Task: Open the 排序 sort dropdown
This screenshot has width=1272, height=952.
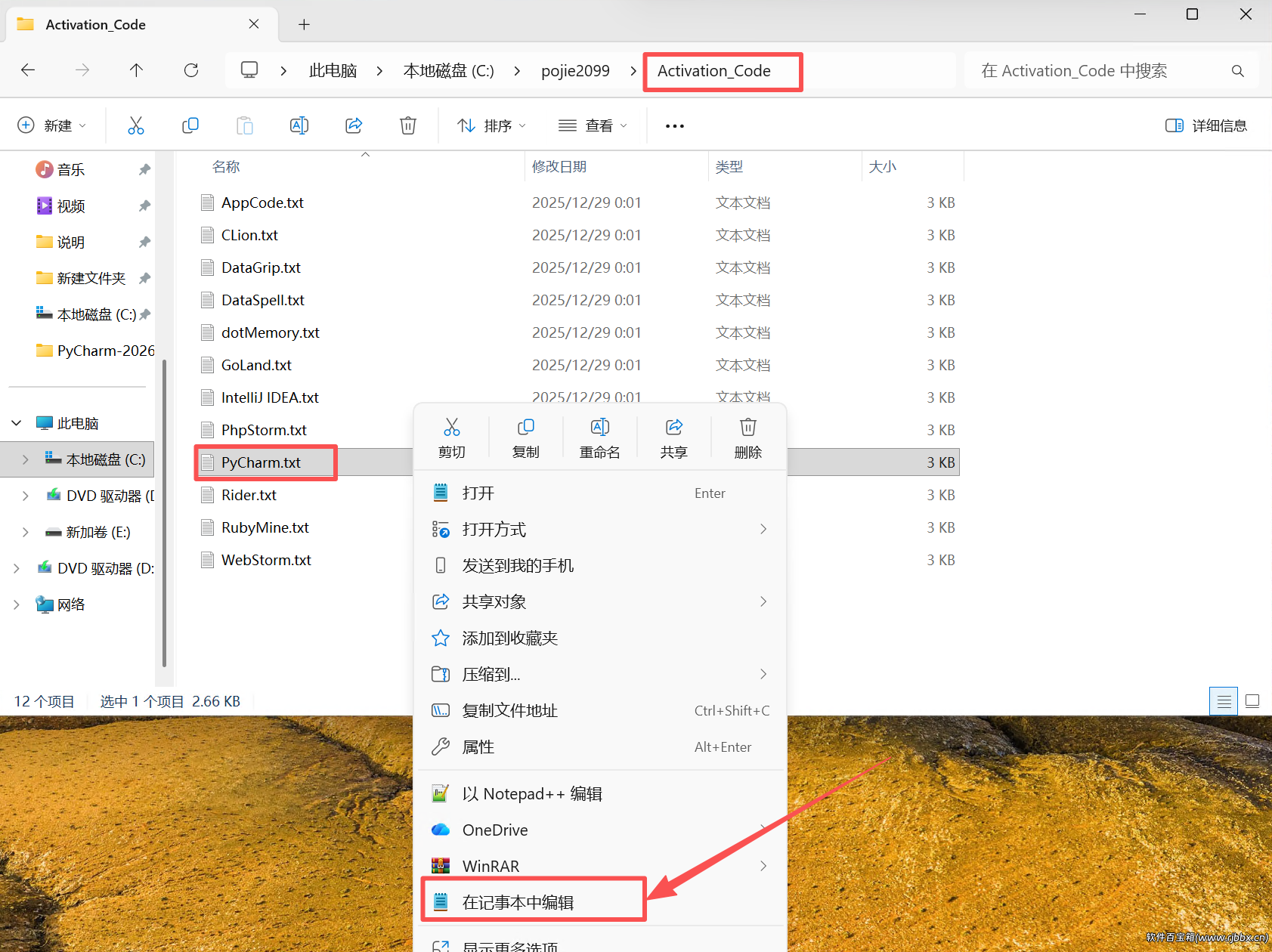Action: [491, 125]
